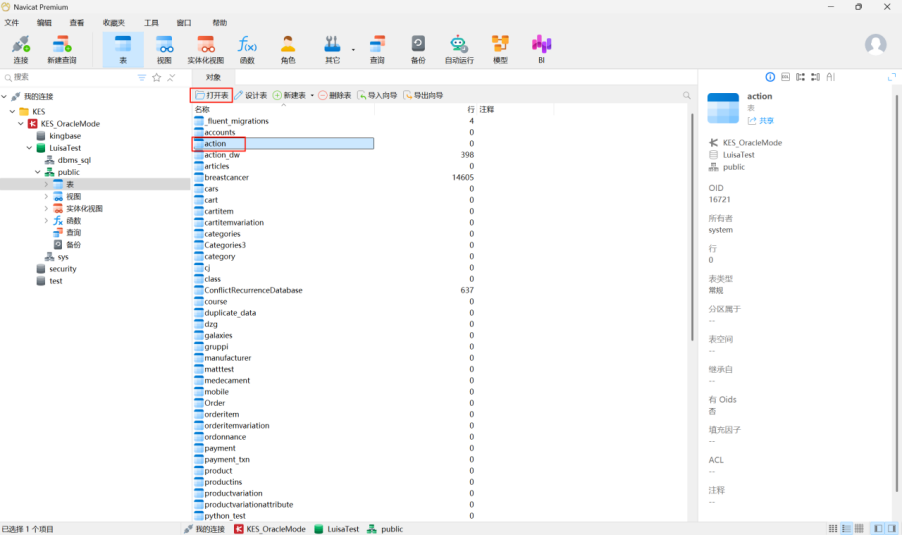This screenshot has width=903, height=535.
Task: Open dropdown arrow beside New Table (新建表)
Action: [x=312, y=96]
